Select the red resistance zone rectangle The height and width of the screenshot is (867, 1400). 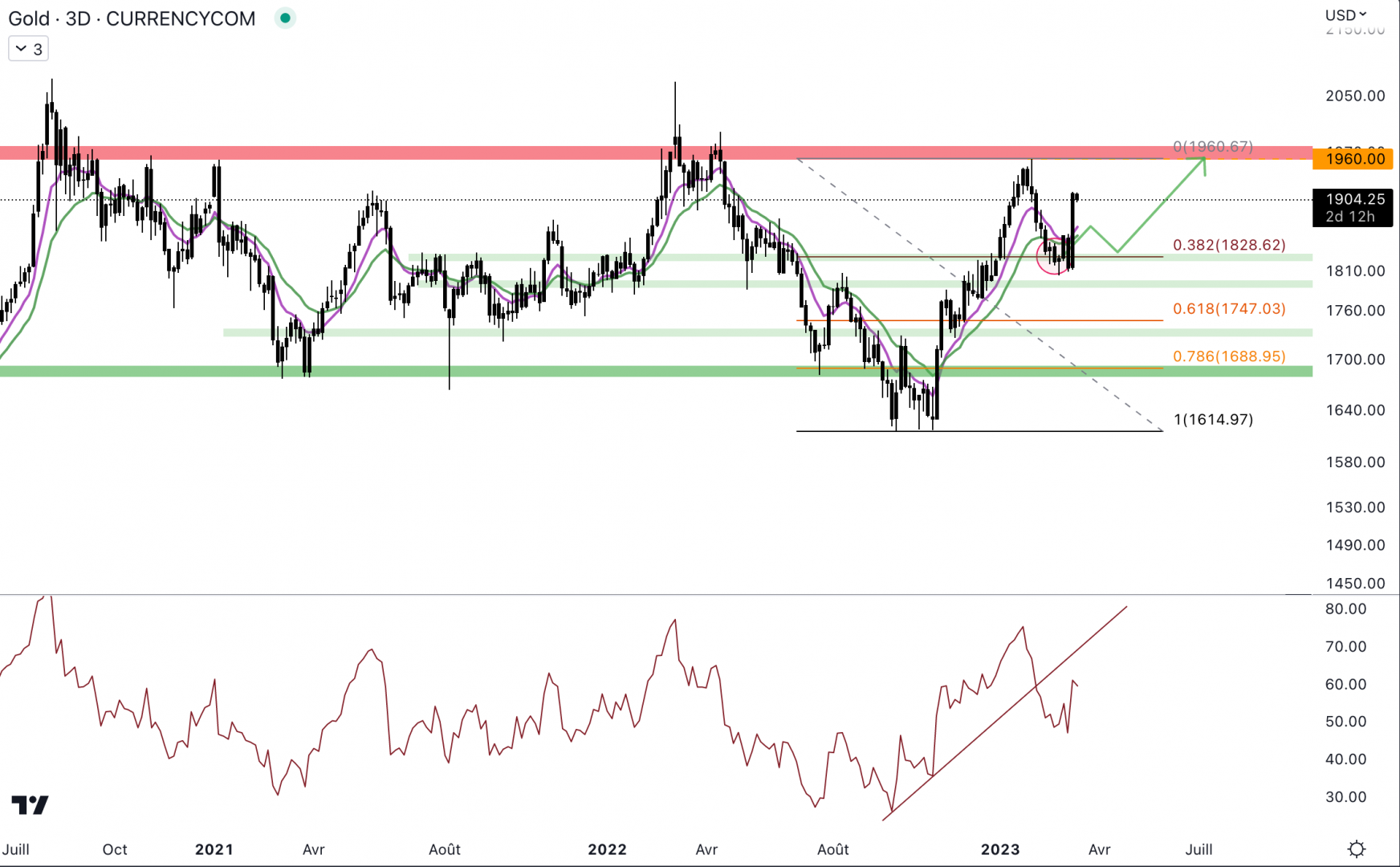point(656,153)
